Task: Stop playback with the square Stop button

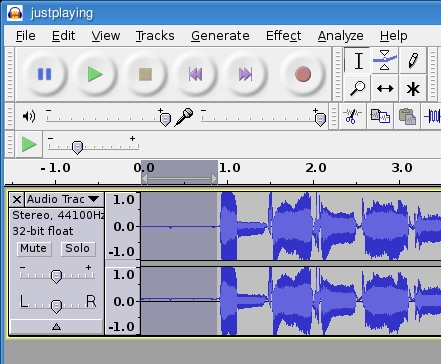Action: pyautogui.click(x=145, y=74)
